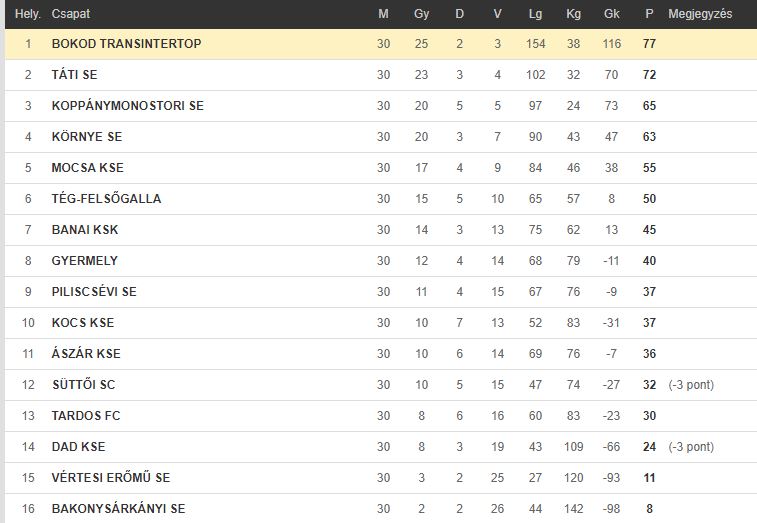Viewport: 757px width, 523px height.
Task: Select SÜTTŐI SC team link
Action: pyautogui.click(x=84, y=384)
